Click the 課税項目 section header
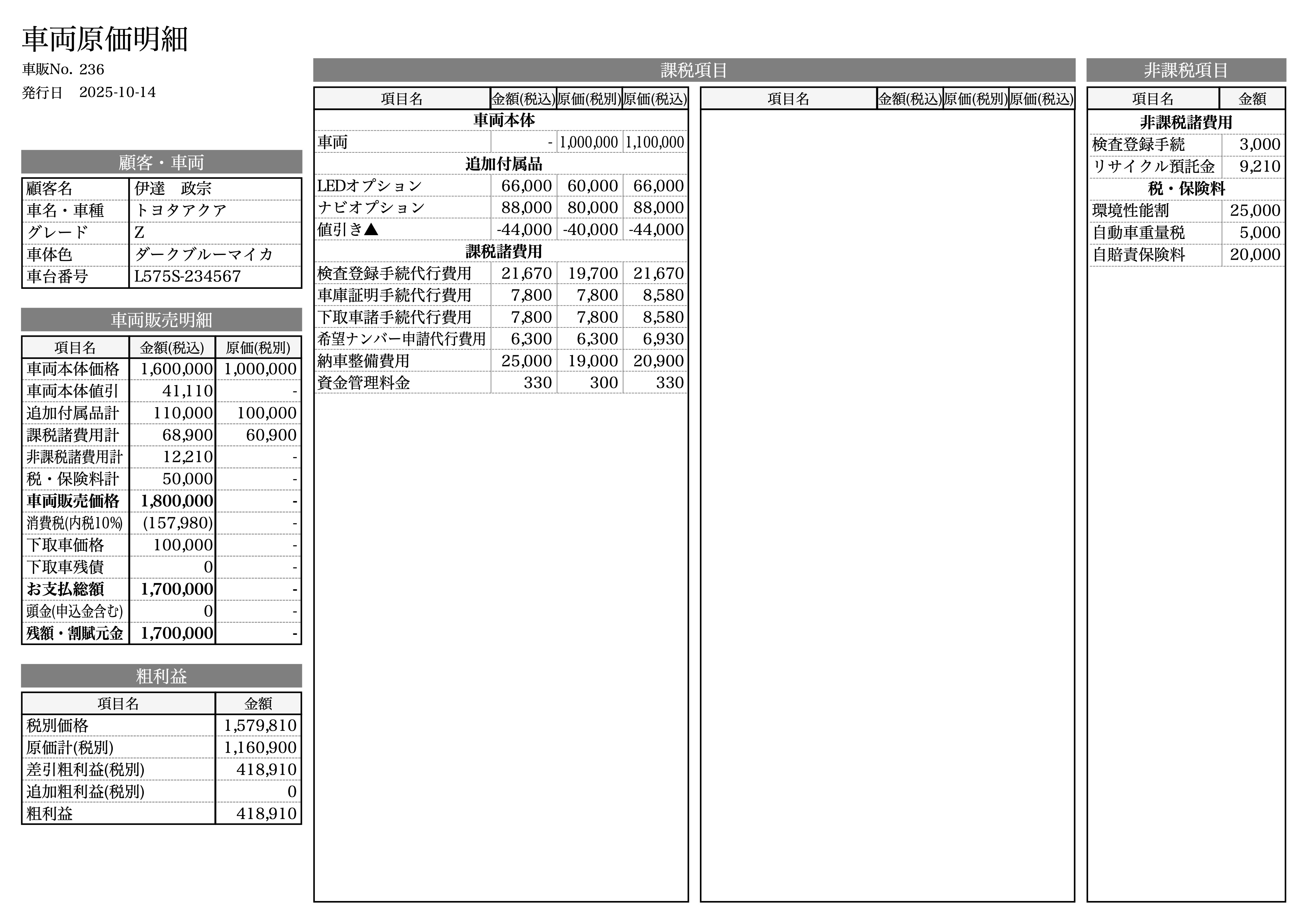Screen dimensions: 1308x924 [x=693, y=70]
